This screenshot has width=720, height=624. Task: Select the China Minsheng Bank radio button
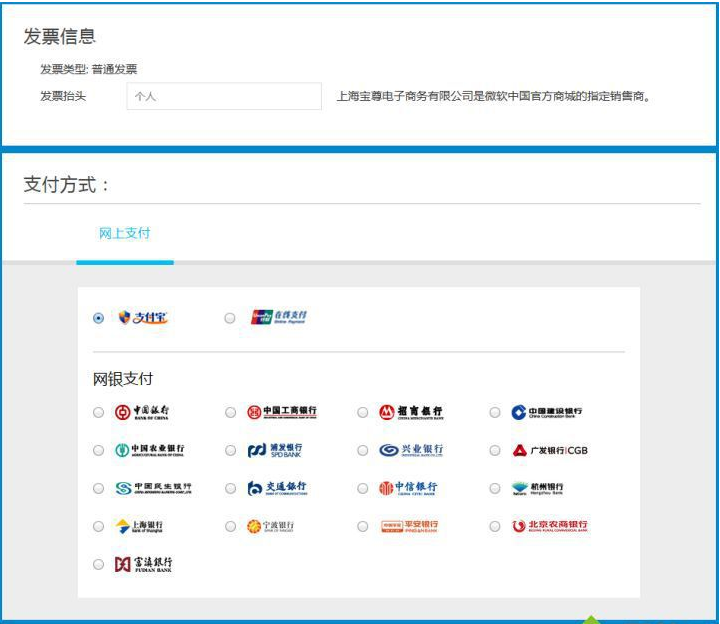tap(98, 489)
